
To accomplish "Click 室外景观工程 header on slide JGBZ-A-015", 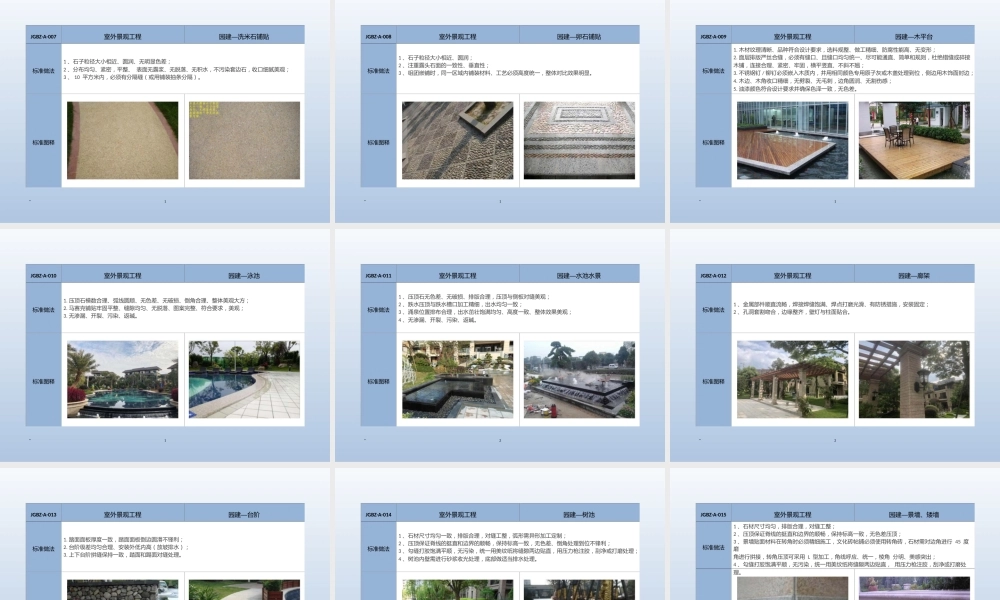I will coord(792,514).
